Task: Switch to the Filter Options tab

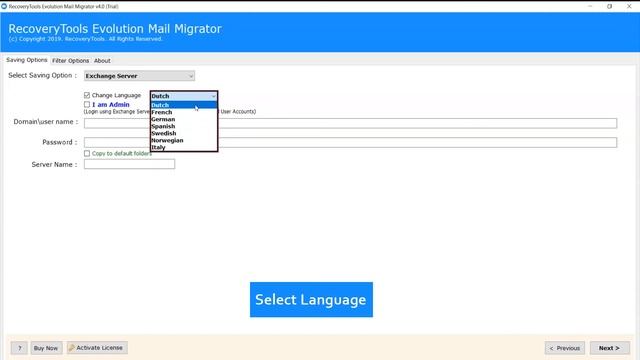Action: [x=70, y=60]
